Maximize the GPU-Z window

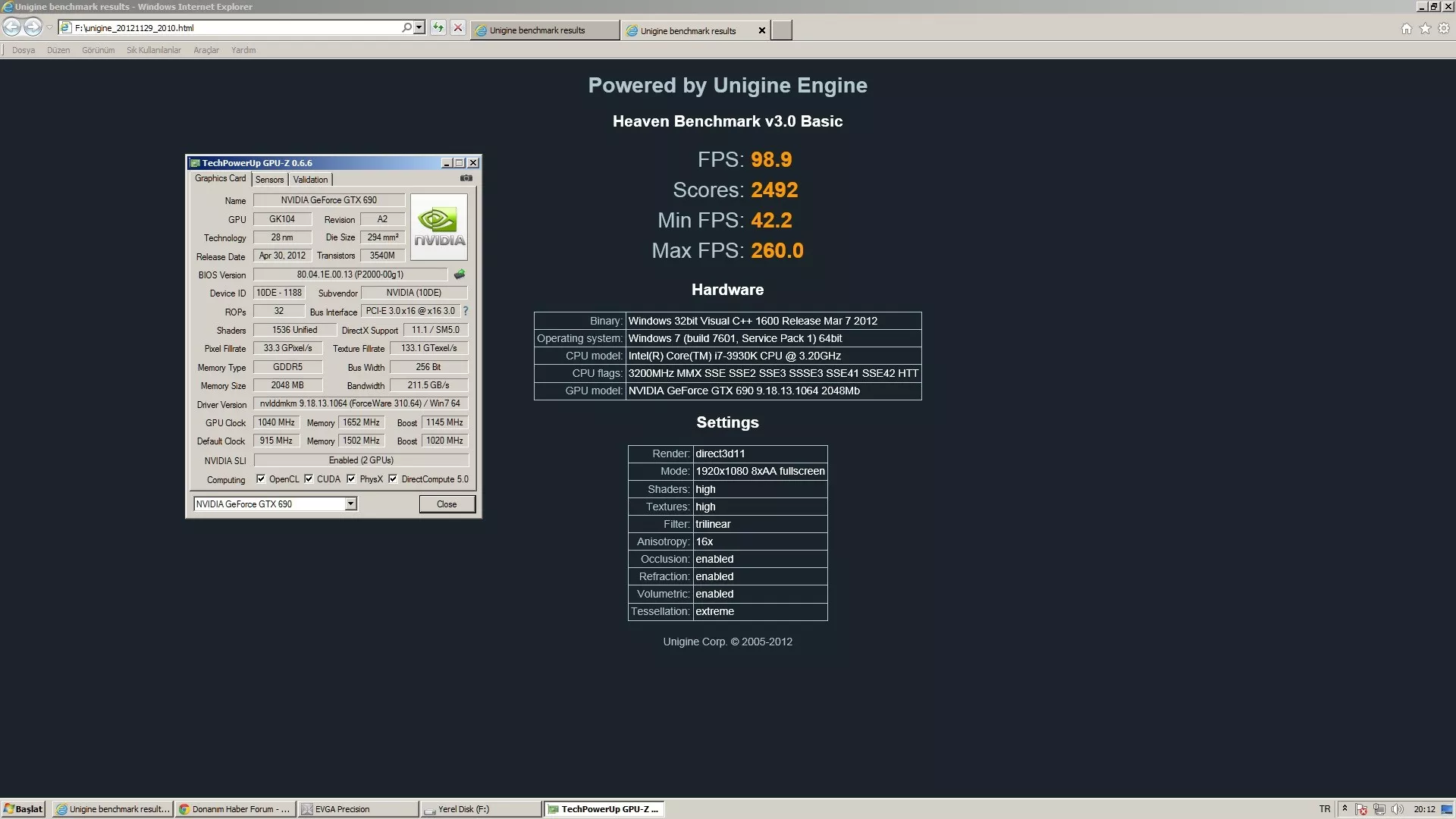tap(460, 163)
